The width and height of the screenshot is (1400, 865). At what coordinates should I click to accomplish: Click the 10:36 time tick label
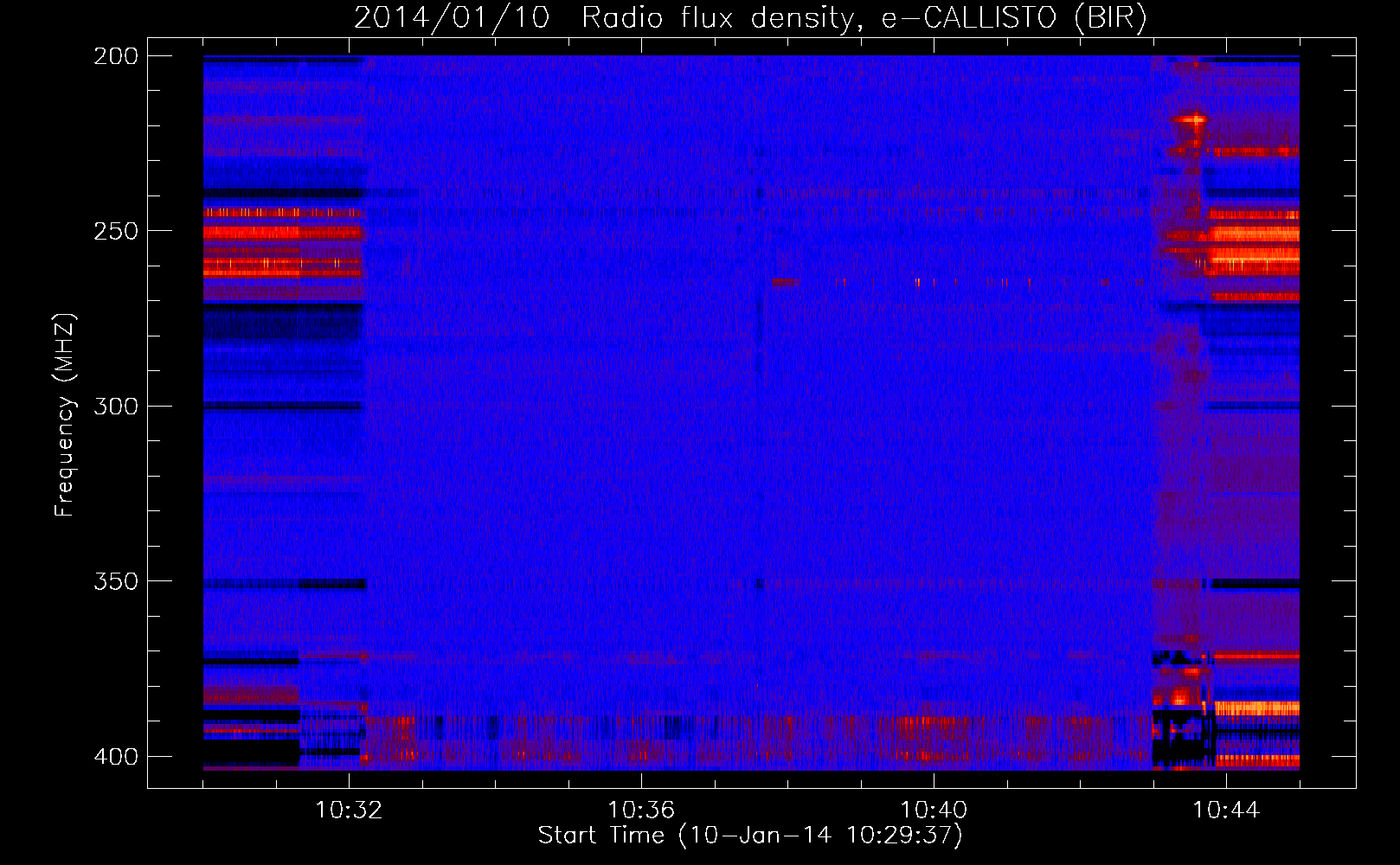641,810
